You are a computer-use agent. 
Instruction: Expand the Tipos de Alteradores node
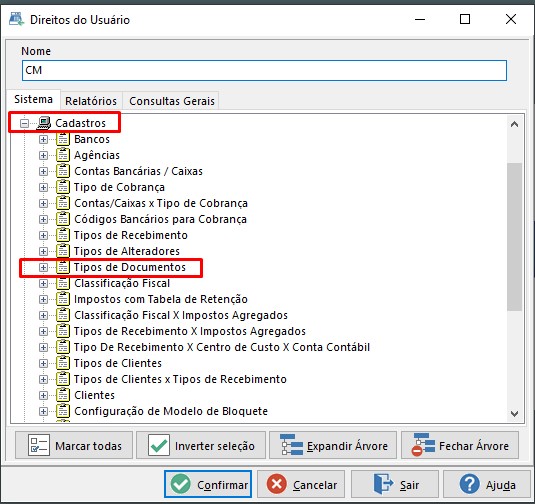(x=43, y=251)
